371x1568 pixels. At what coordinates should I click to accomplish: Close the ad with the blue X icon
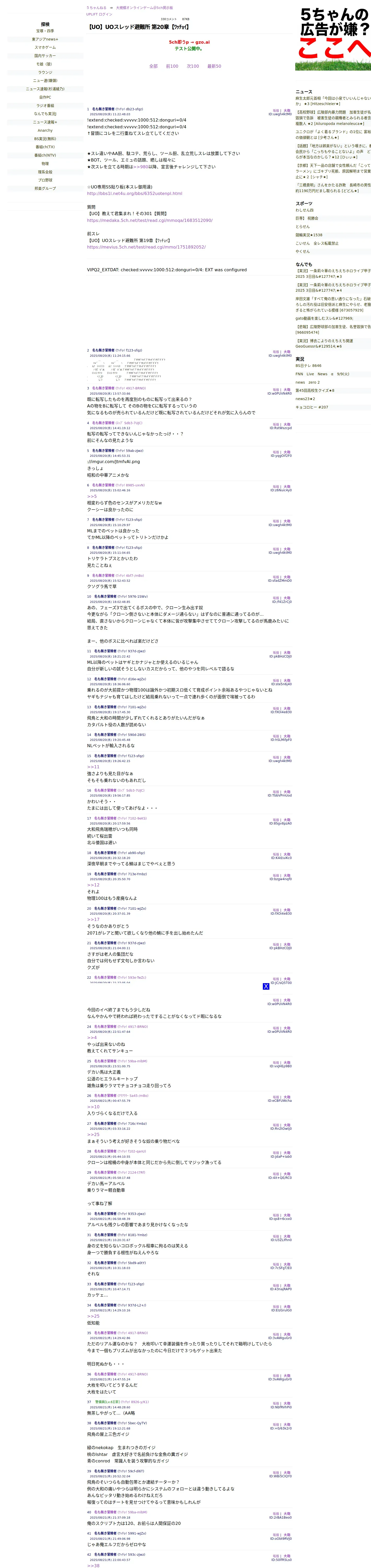(266, 986)
